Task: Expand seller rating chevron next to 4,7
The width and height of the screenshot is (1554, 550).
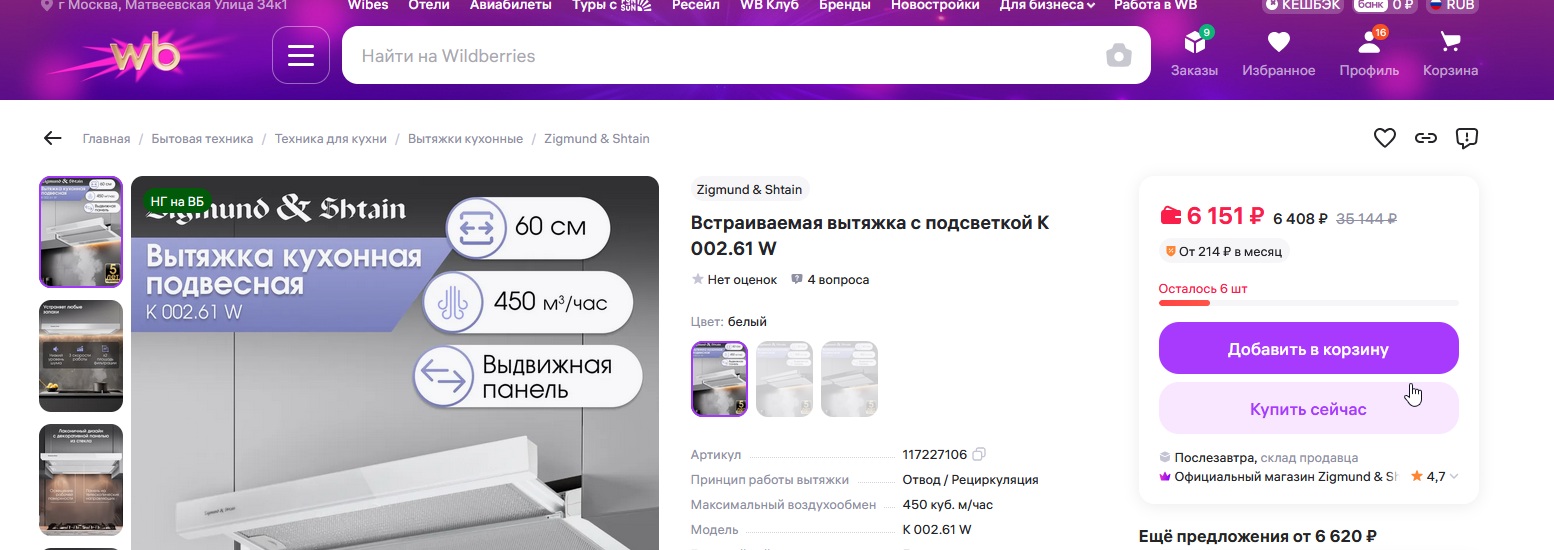Action: tap(1454, 477)
